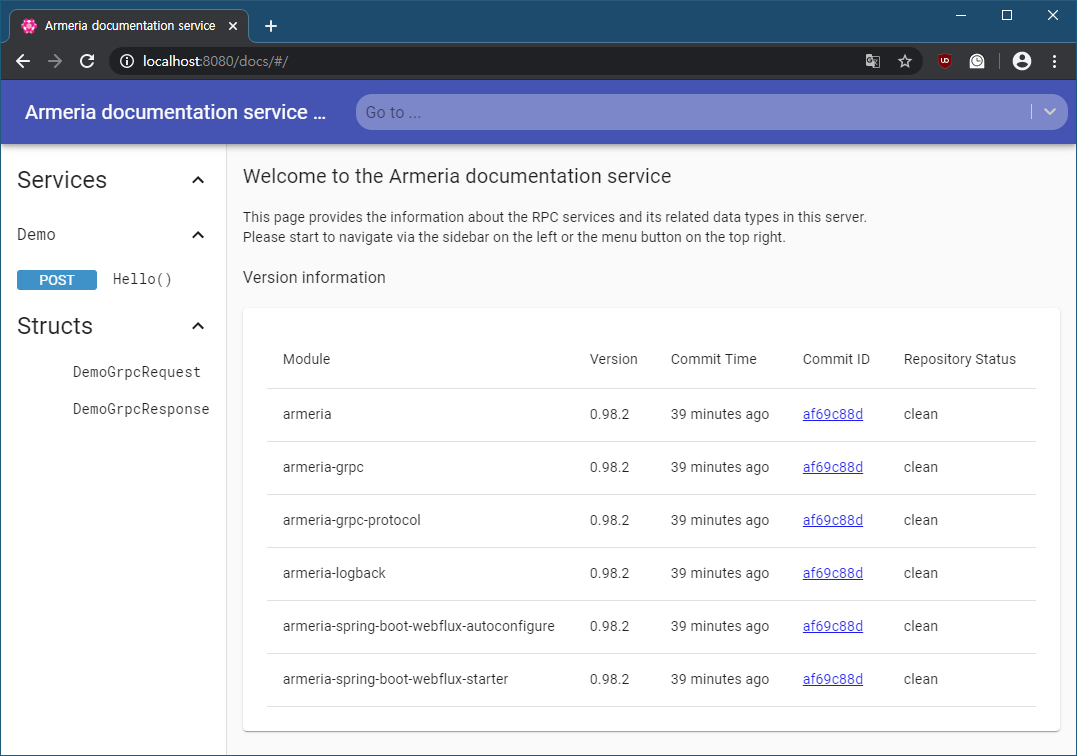Open the Chrome profile avatar
This screenshot has width=1077, height=756.
[1022, 61]
